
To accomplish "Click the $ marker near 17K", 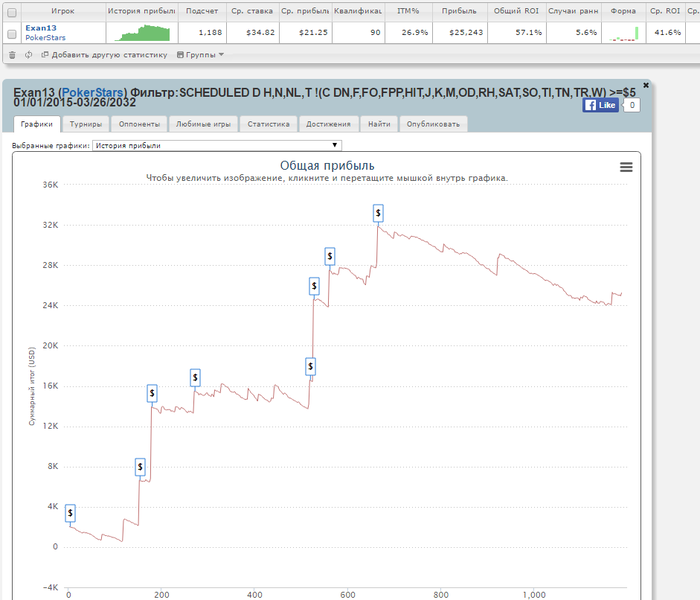I will pyautogui.click(x=311, y=367).
